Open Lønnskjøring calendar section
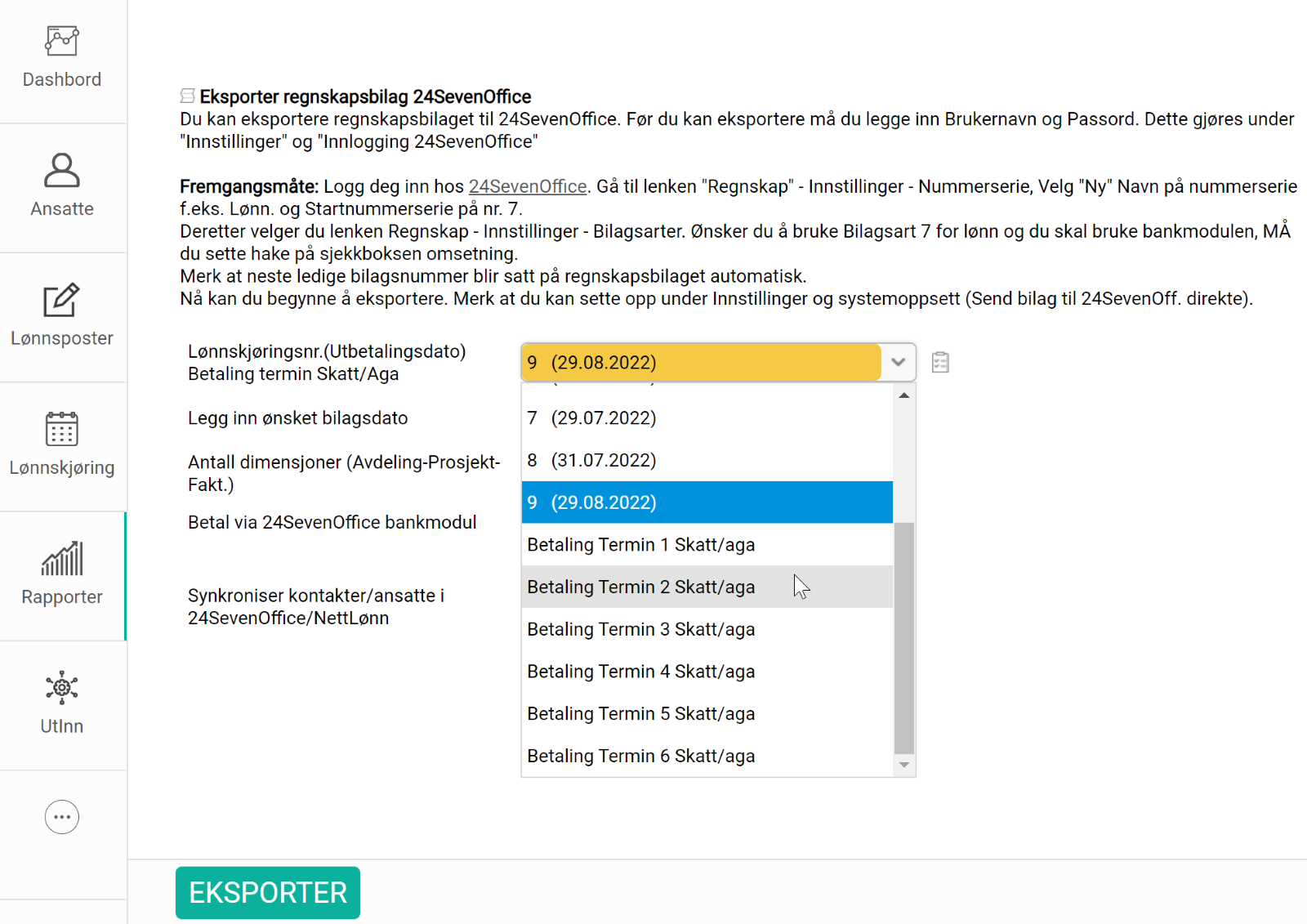 click(62, 445)
